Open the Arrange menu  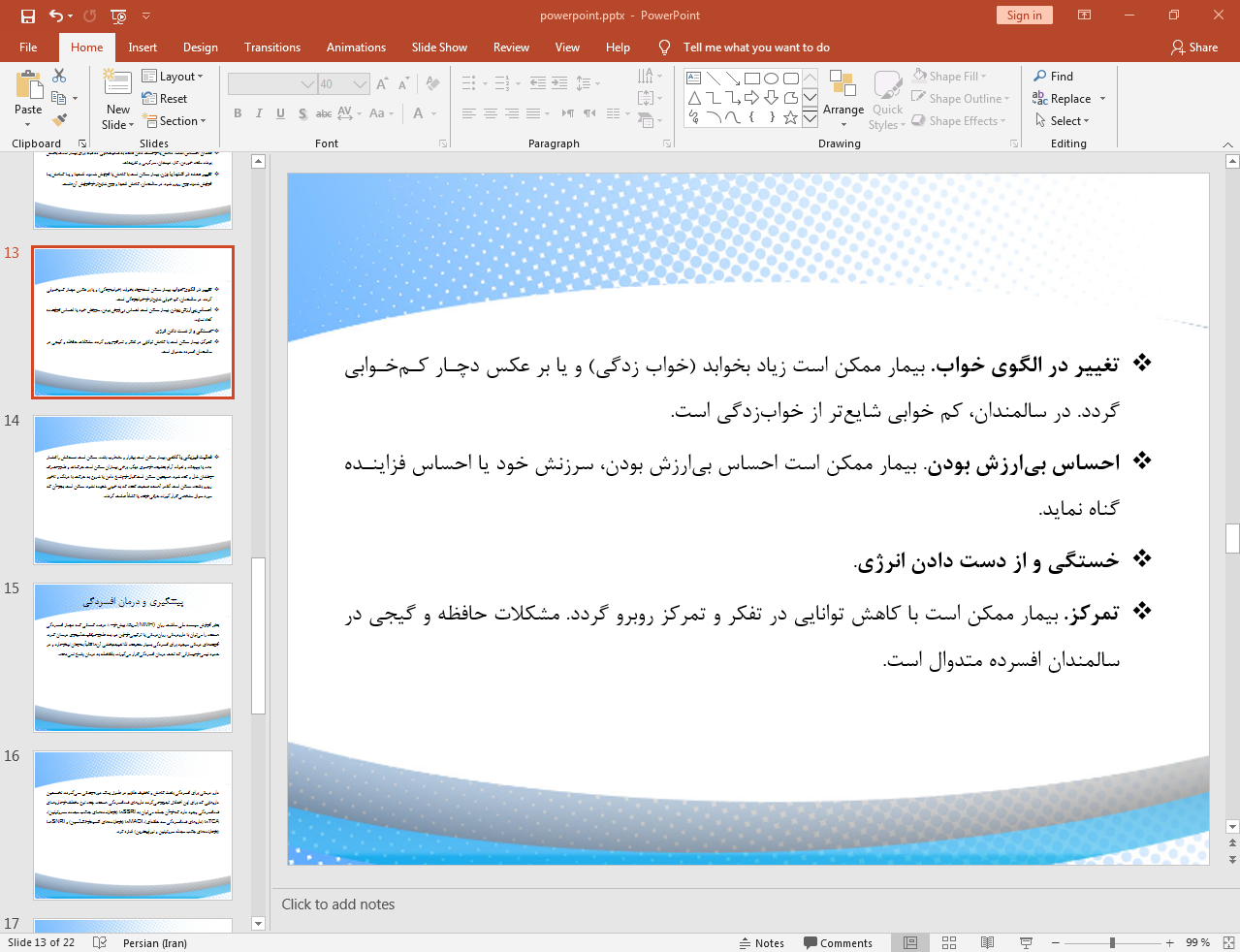coord(843,99)
